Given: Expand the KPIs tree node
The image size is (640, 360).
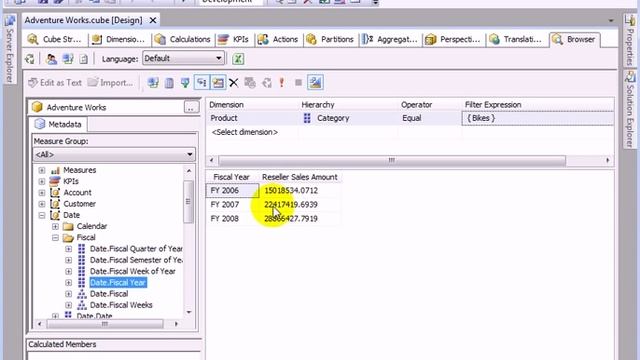Looking at the screenshot, I should (x=42, y=181).
